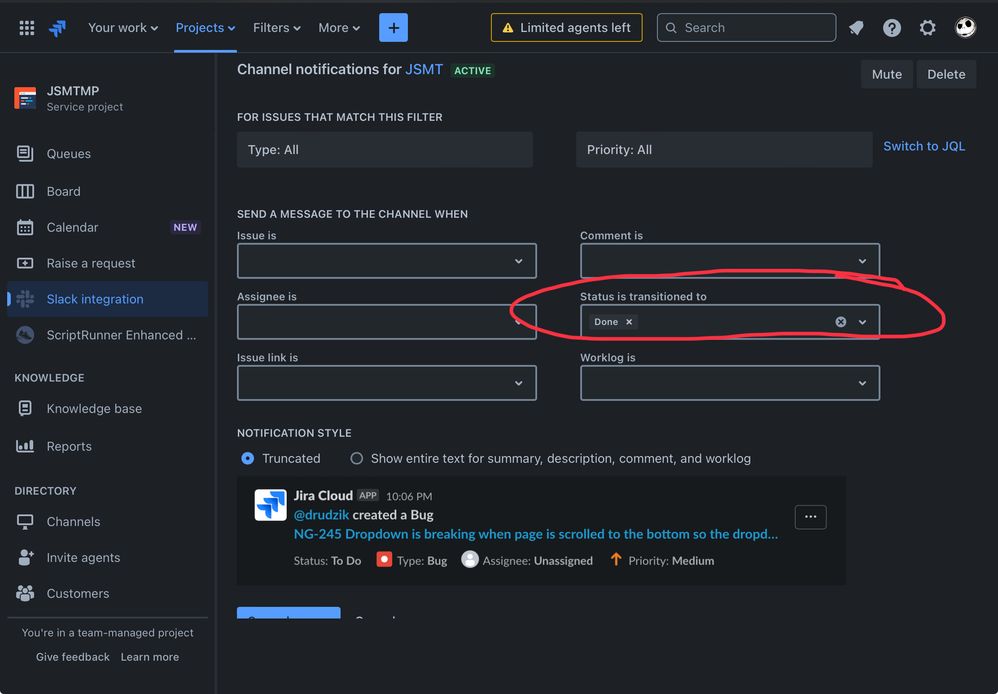Open Raise a request in sidebar
This screenshot has height=694, width=998.
point(107,263)
